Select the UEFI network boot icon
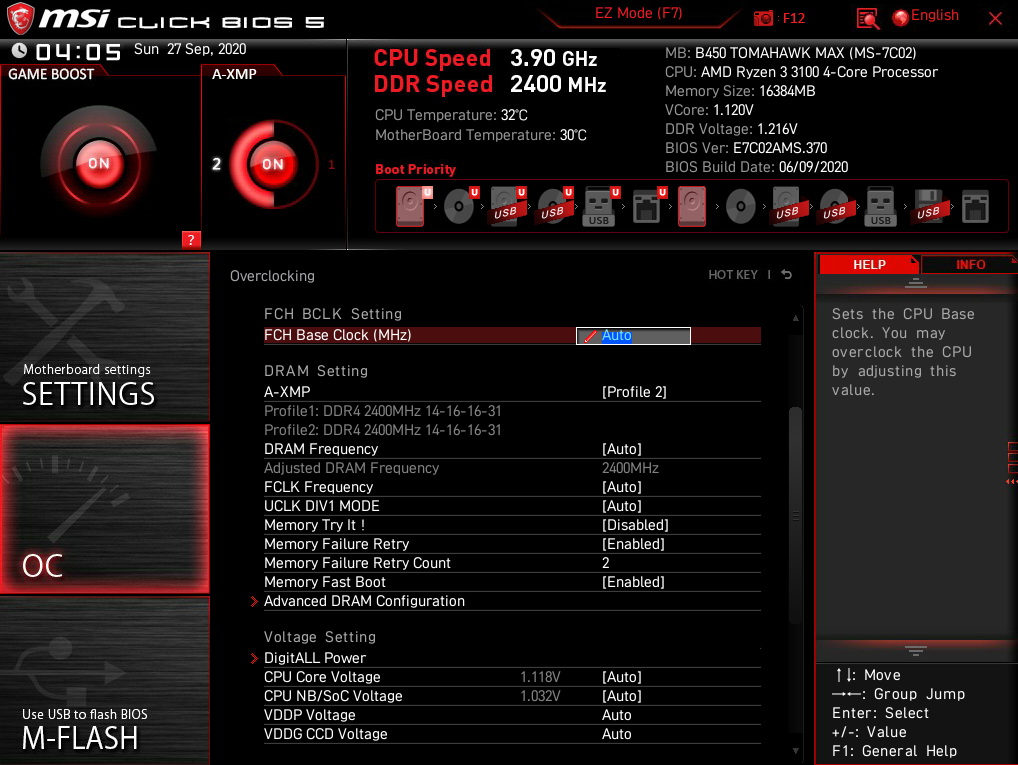This screenshot has height=765, width=1018. (x=647, y=207)
